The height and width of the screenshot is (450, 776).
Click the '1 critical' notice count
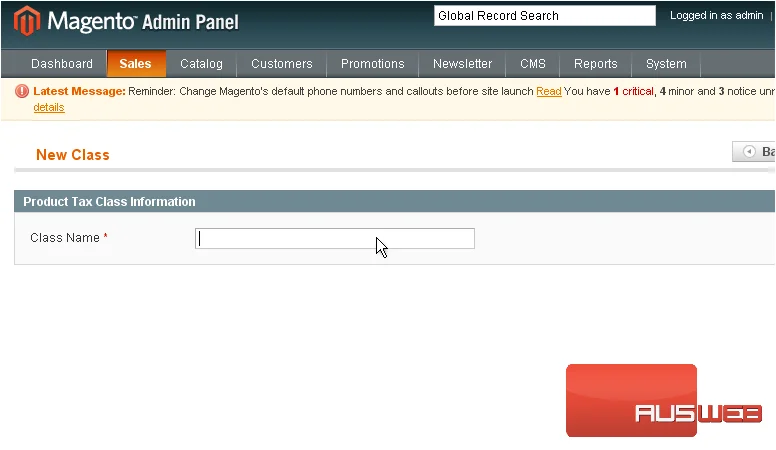tap(633, 91)
